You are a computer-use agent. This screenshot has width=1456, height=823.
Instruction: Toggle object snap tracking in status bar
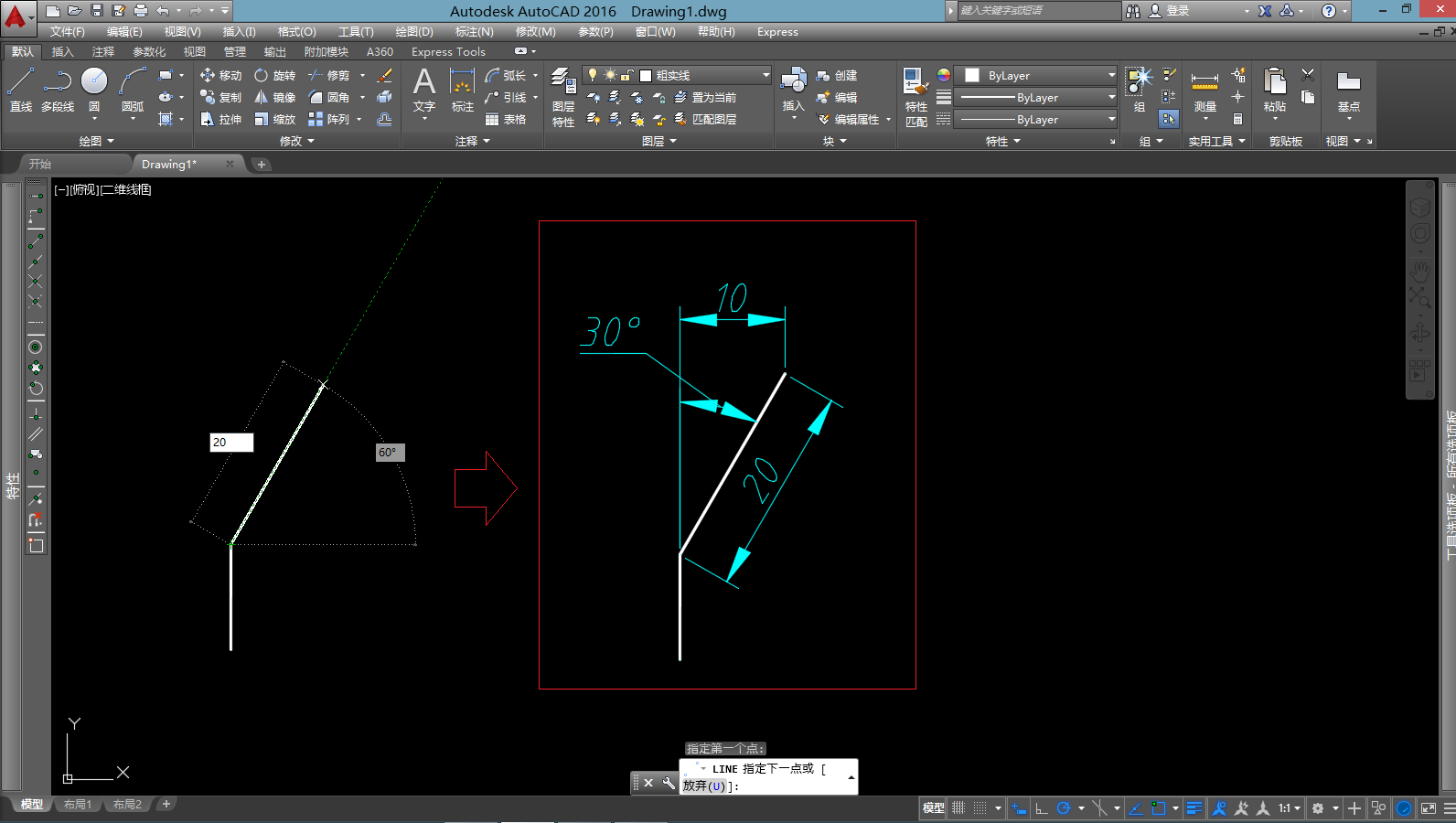pos(1135,808)
